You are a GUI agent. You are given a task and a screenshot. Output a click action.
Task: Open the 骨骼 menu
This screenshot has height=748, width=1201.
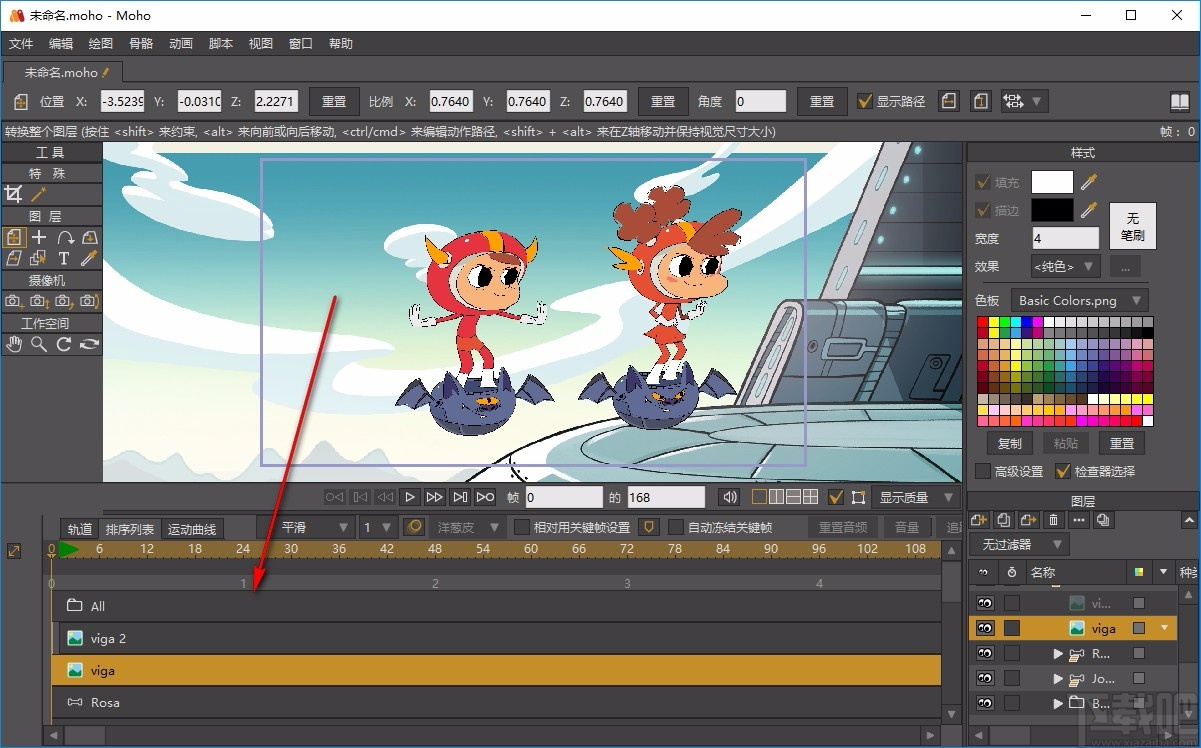coord(141,44)
